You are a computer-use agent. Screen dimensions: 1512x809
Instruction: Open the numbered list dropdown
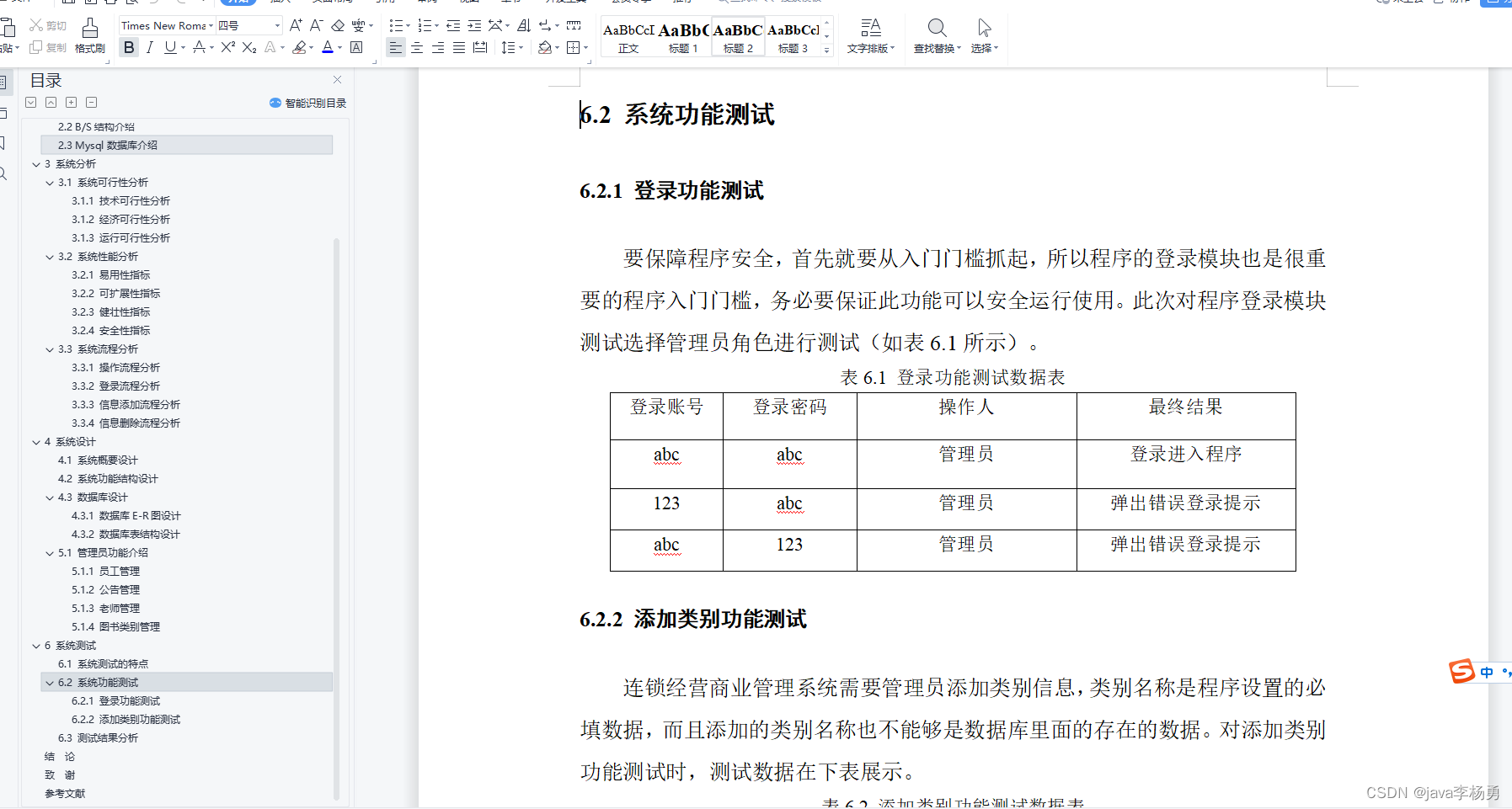[437, 26]
